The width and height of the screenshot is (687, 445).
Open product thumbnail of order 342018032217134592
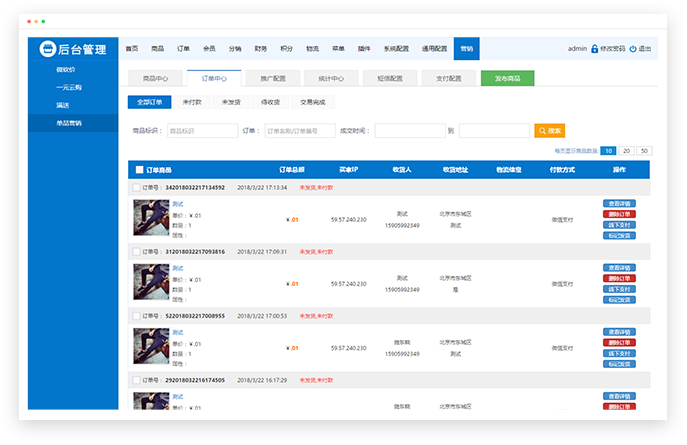[151, 216]
